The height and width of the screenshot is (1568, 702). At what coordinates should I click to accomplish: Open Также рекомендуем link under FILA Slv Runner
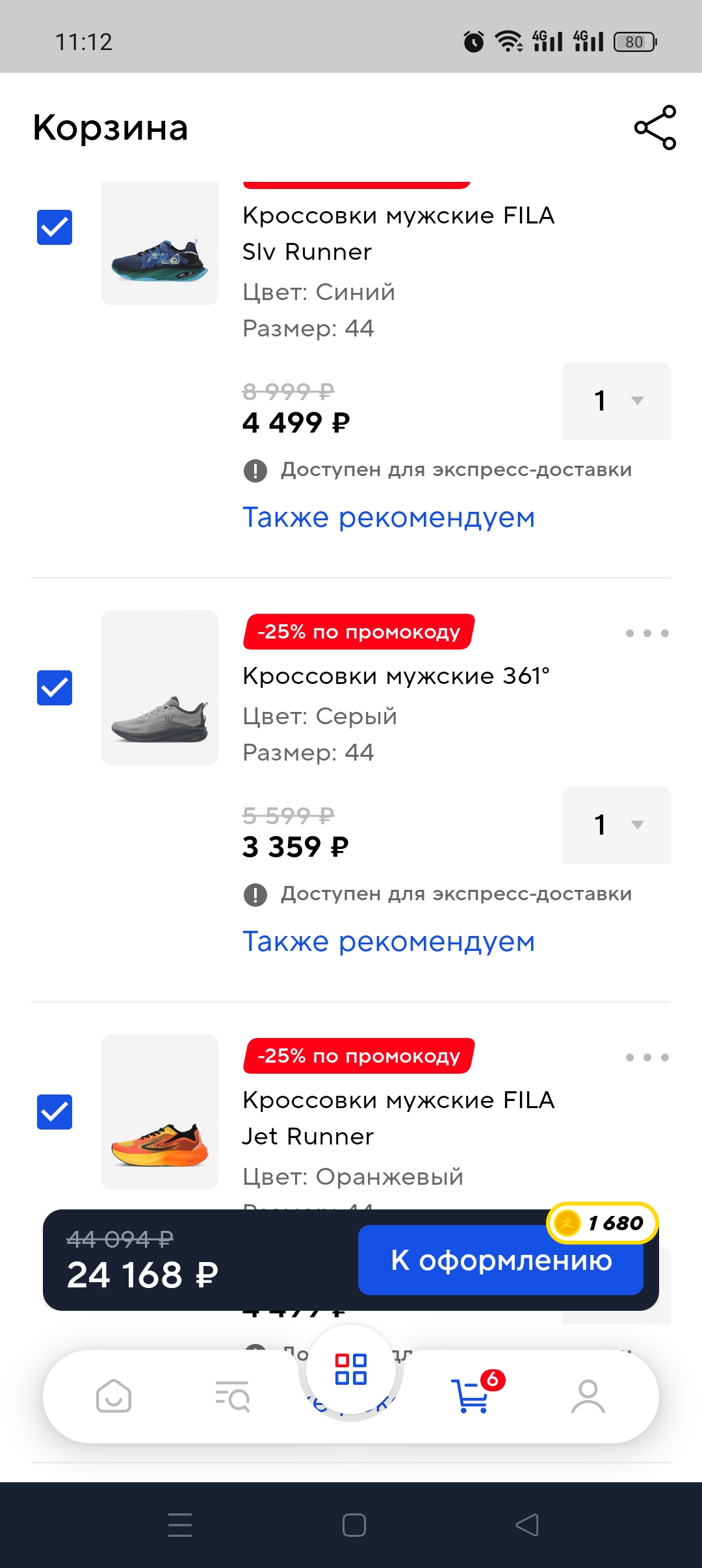click(x=389, y=518)
